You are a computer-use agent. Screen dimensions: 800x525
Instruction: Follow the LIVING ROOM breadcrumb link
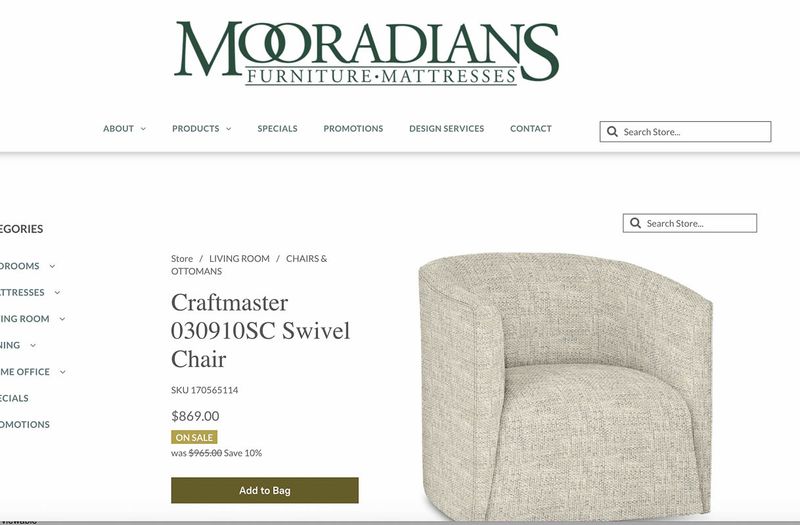click(x=239, y=259)
